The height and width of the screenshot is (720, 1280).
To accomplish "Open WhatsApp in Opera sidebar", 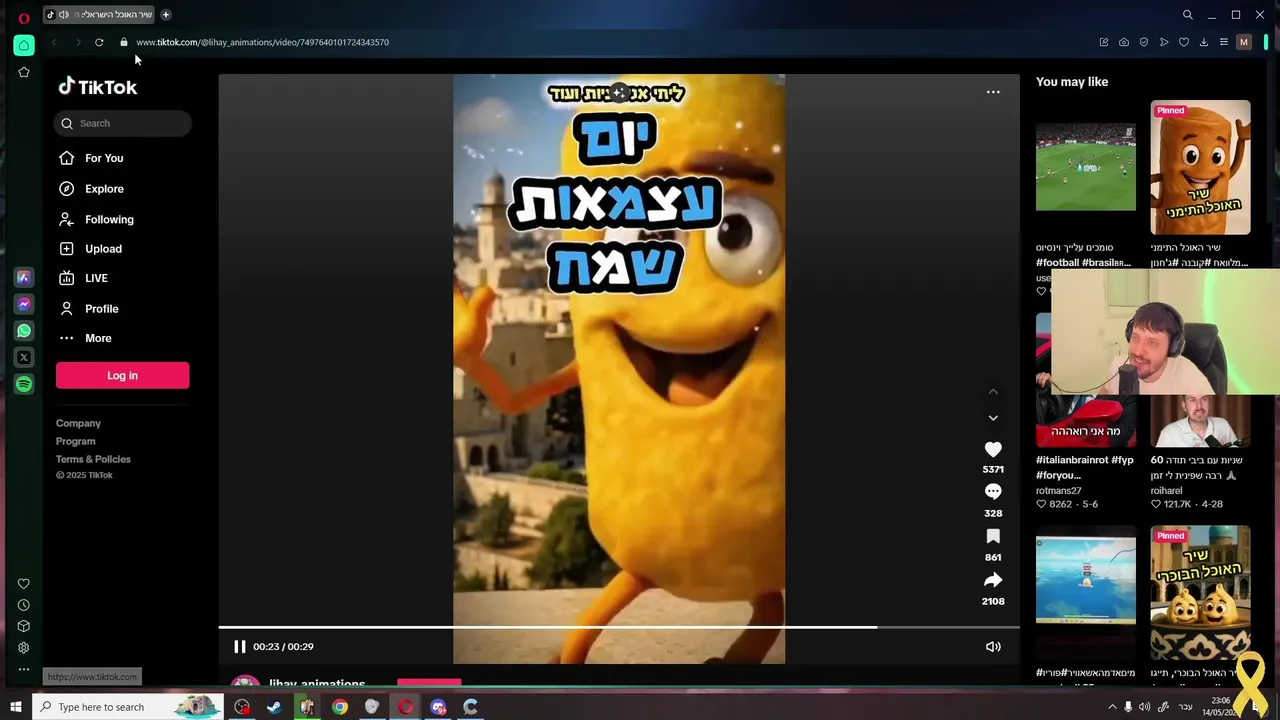I will (24, 331).
